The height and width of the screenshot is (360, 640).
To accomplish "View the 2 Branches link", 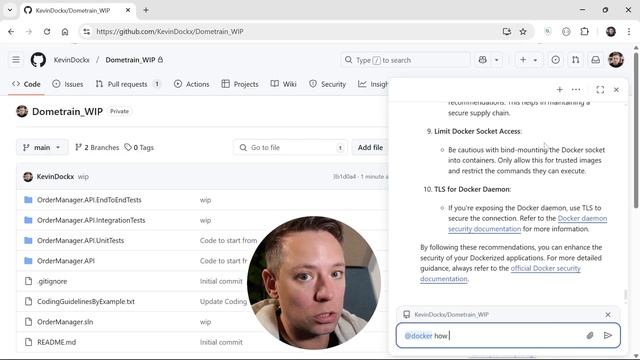I will click(x=97, y=147).
